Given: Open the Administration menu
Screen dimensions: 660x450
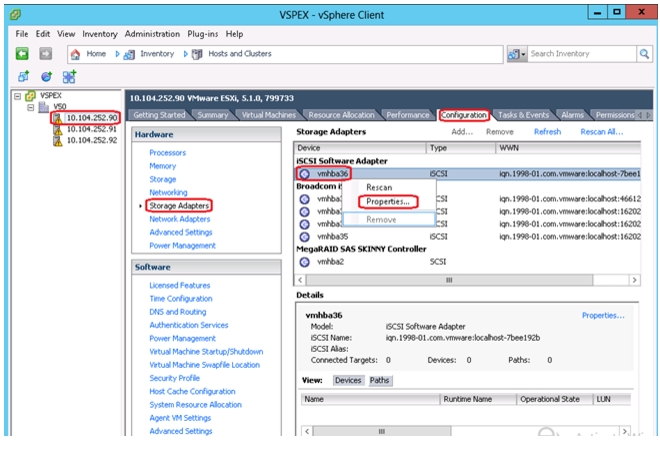Looking at the screenshot, I should click(152, 34).
